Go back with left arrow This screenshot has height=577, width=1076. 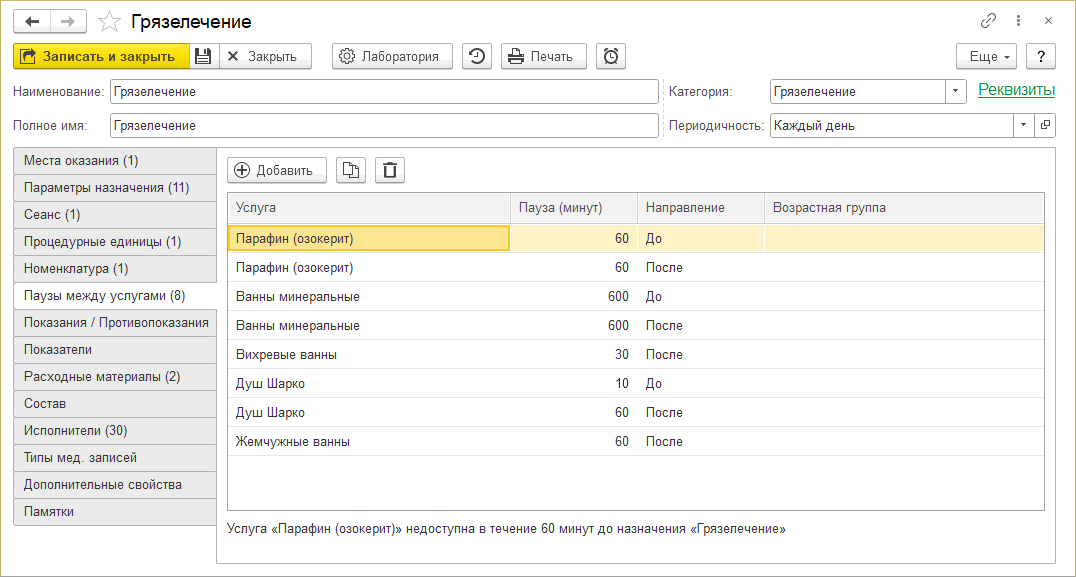tap(32, 21)
